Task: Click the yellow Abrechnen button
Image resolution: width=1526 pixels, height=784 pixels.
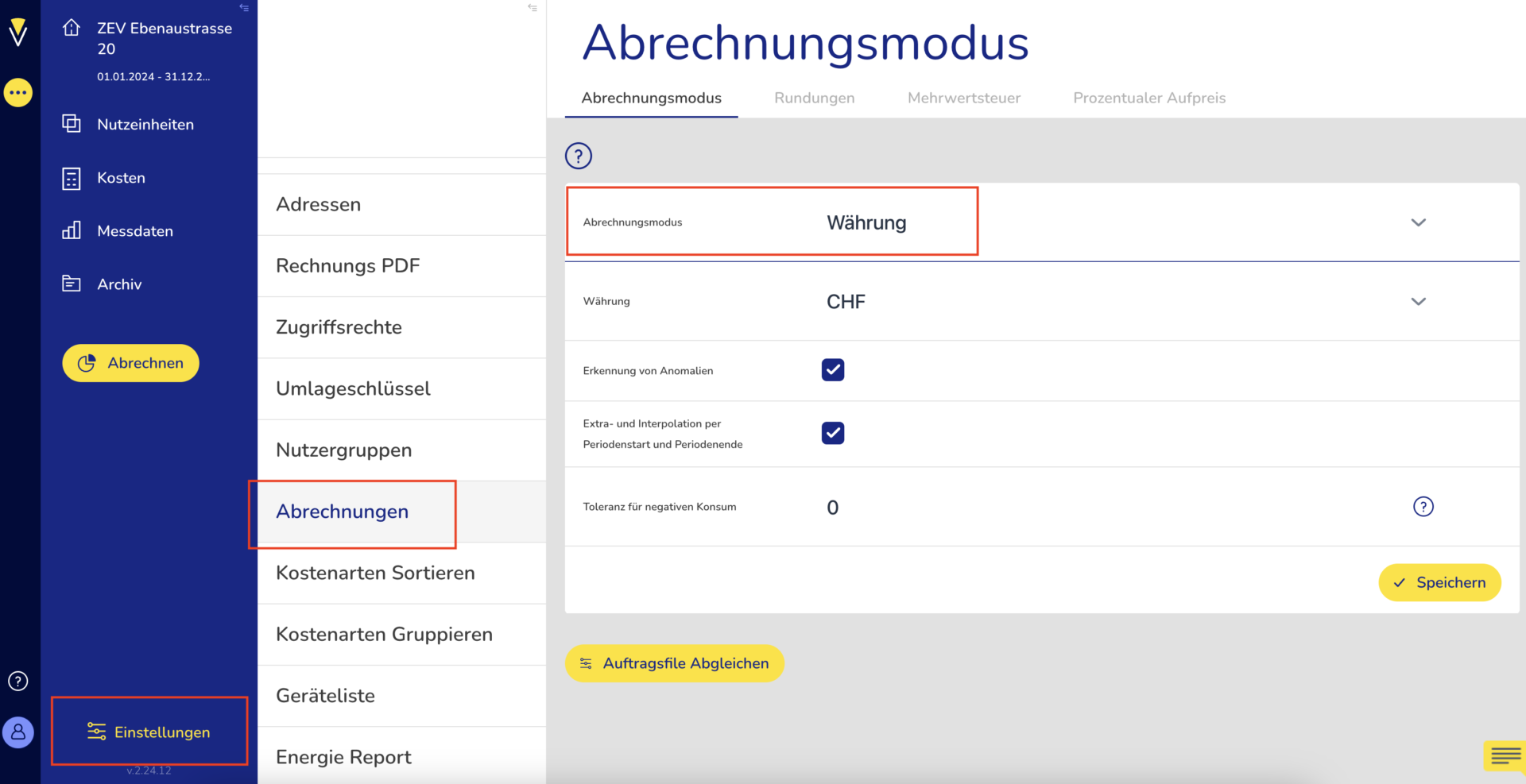Action: click(x=131, y=363)
